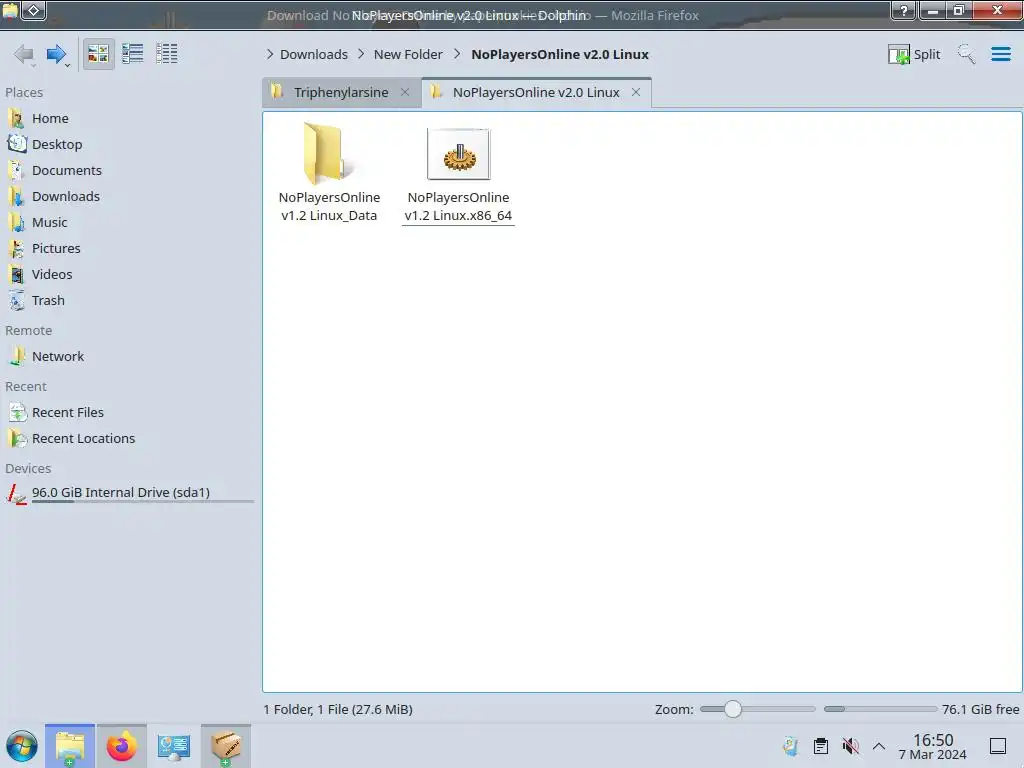Toggle the muted volume tray icon
1024x768 pixels.
click(850, 746)
